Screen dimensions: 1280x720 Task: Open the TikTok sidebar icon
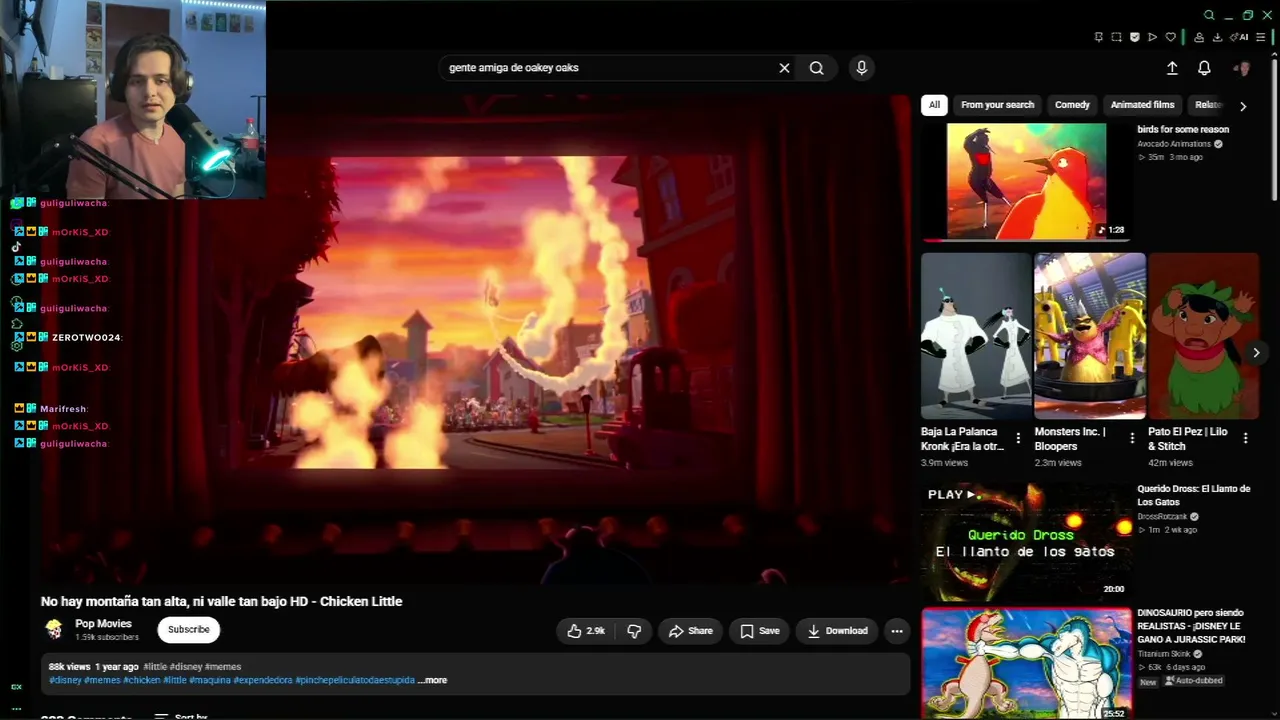pos(16,247)
